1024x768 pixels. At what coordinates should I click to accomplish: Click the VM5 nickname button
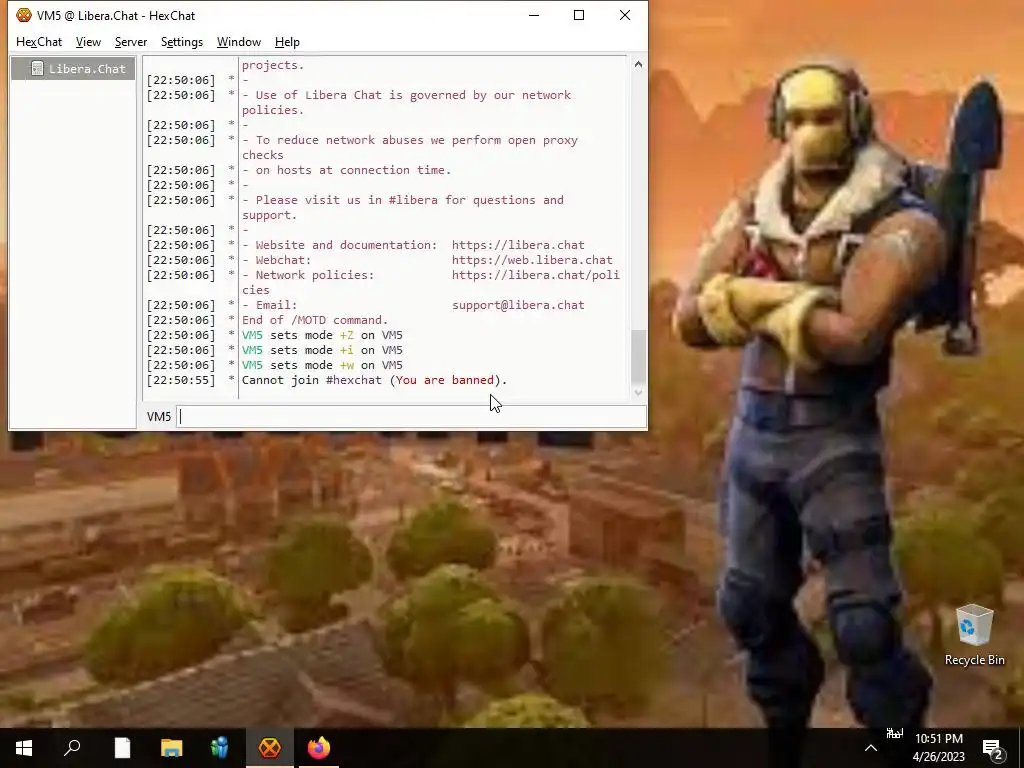pyautogui.click(x=159, y=417)
